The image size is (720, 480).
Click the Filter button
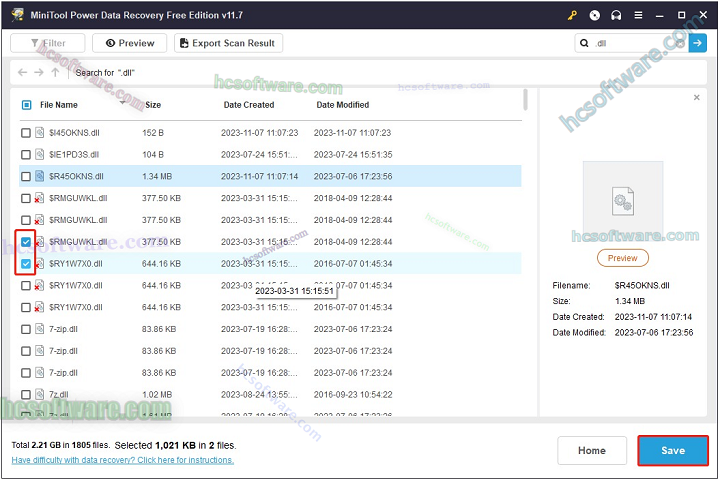48,43
